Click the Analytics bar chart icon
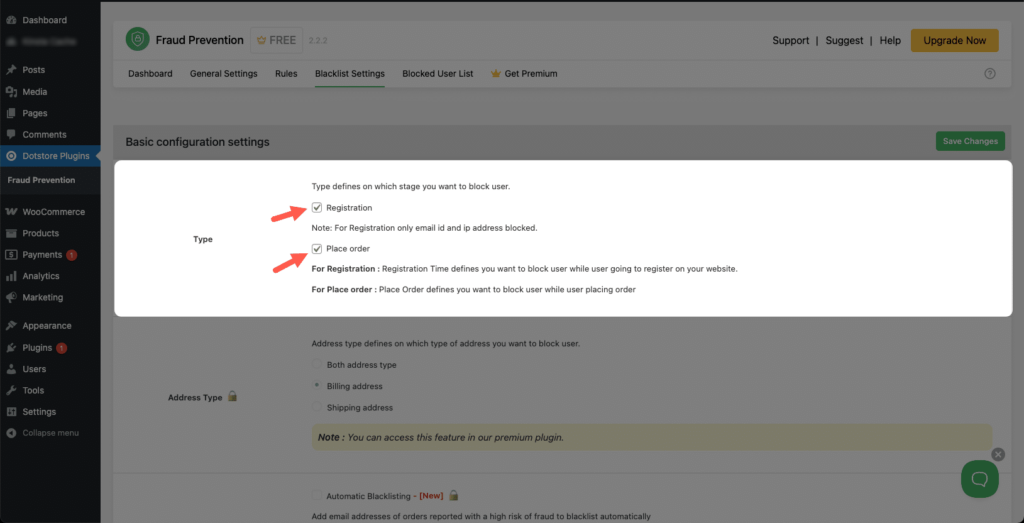 11,276
